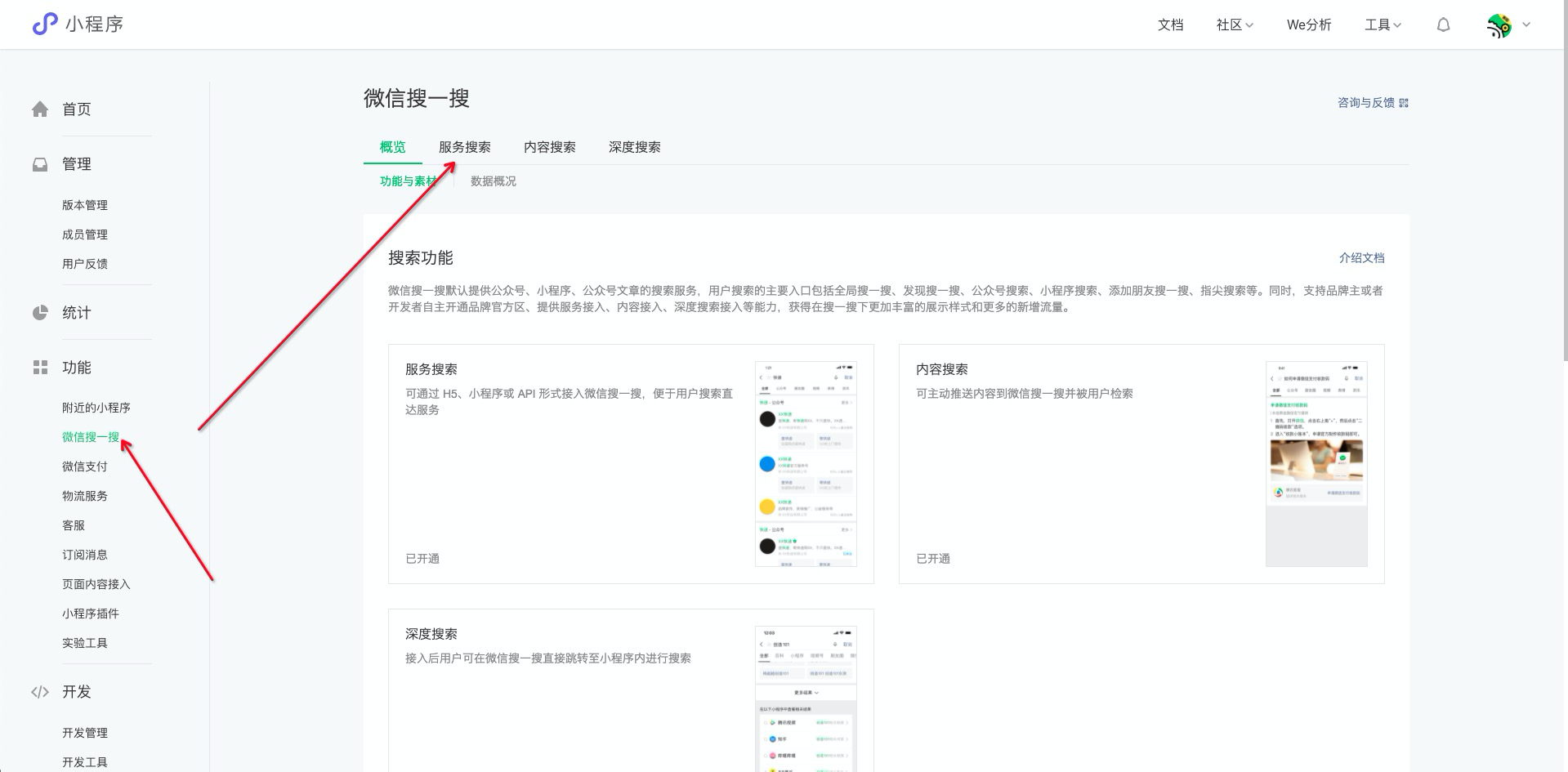Open 版本管理 in the sidebar
The width and height of the screenshot is (1568, 772).
click(85, 205)
